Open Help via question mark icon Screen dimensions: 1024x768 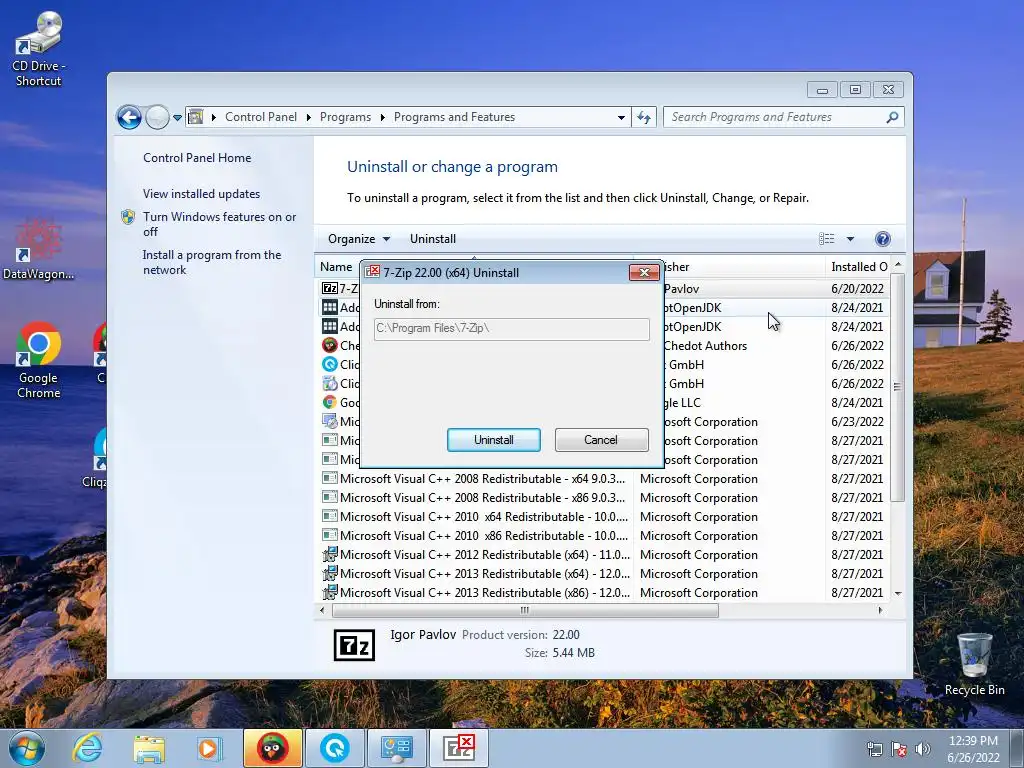[882, 239]
